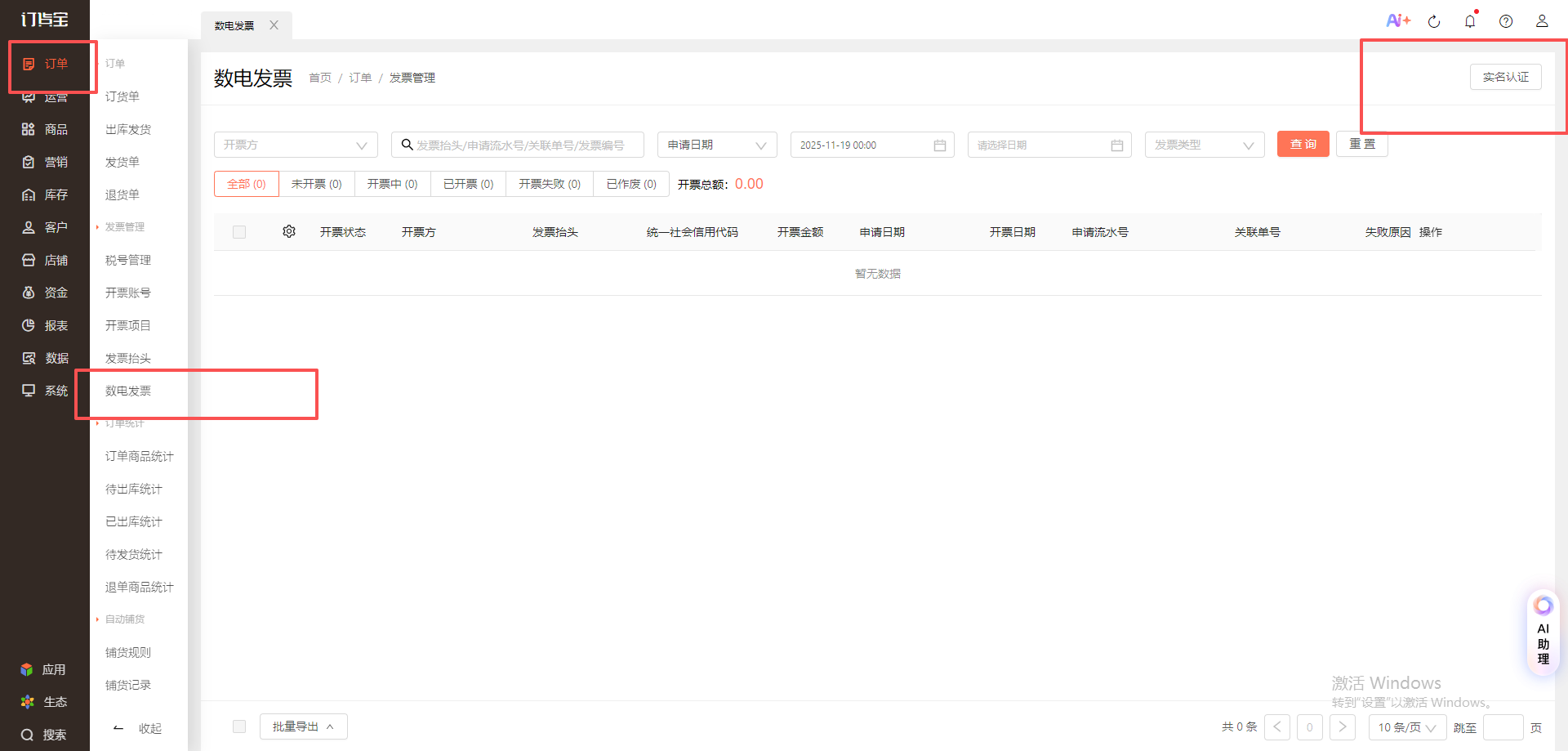Go to 首页 via breadcrumb

tap(320, 78)
